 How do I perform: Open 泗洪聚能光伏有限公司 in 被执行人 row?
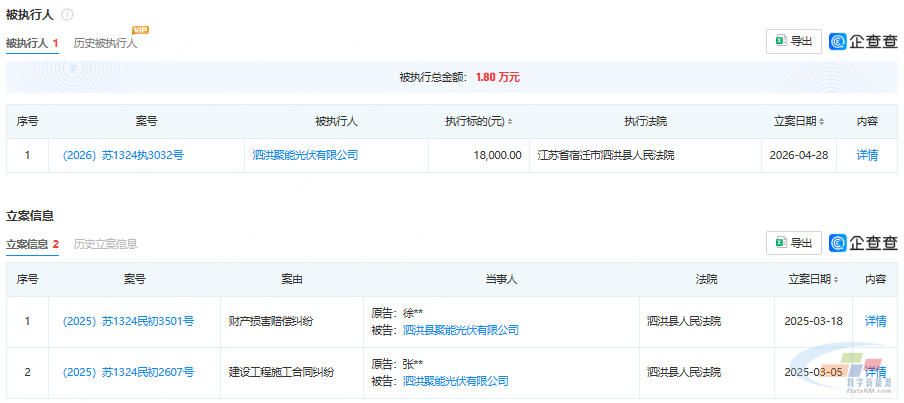pos(306,155)
